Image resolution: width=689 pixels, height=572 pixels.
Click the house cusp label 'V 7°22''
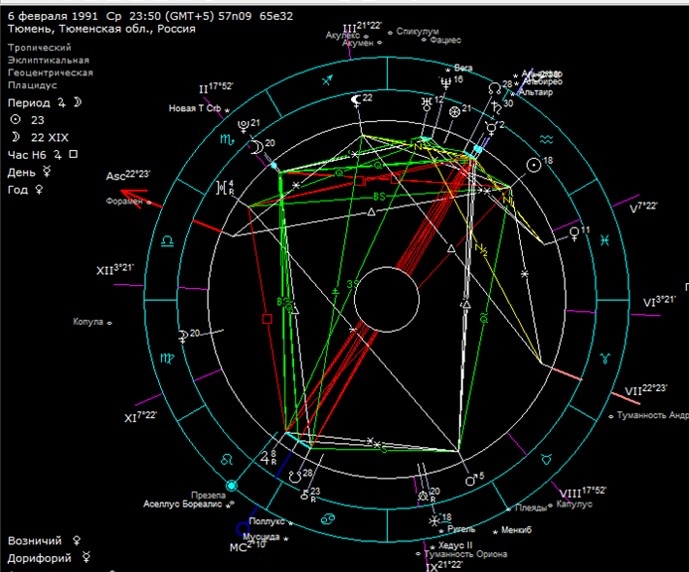pyautogui.click(x=643, y=207)
